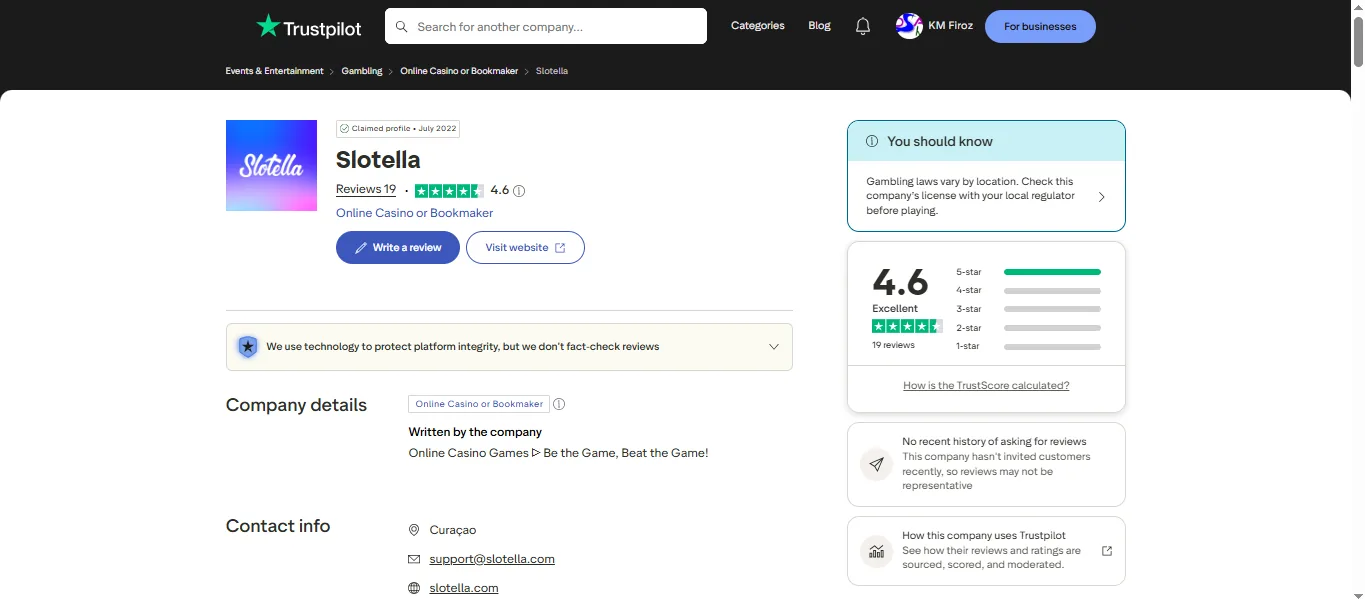Click the header star rating next to Reviews 19

449,190
